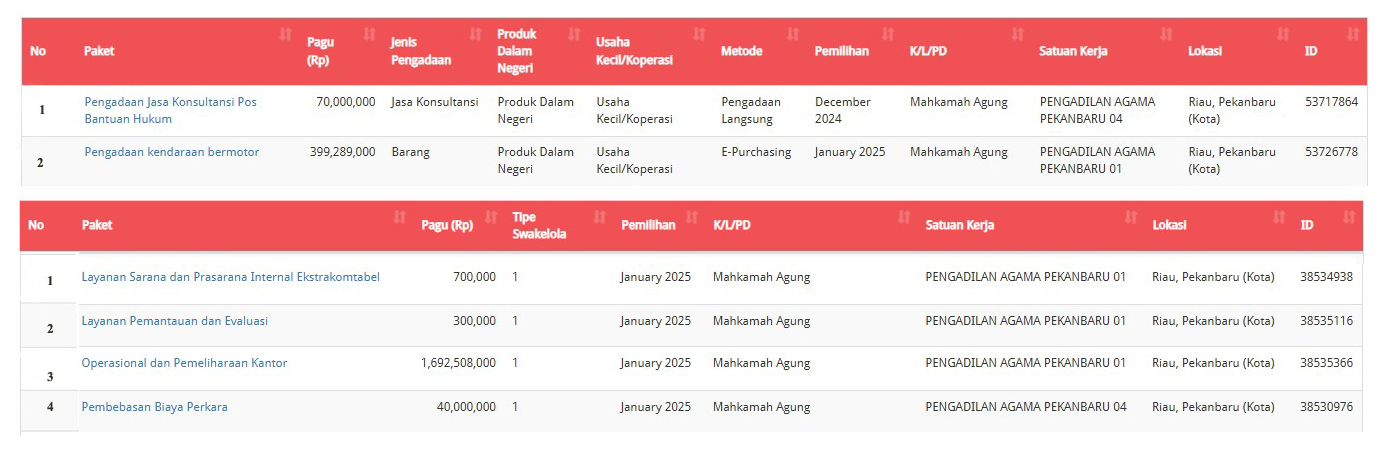Open Operasional dan Pemeliharaan Kantor link

pos(184,363)
